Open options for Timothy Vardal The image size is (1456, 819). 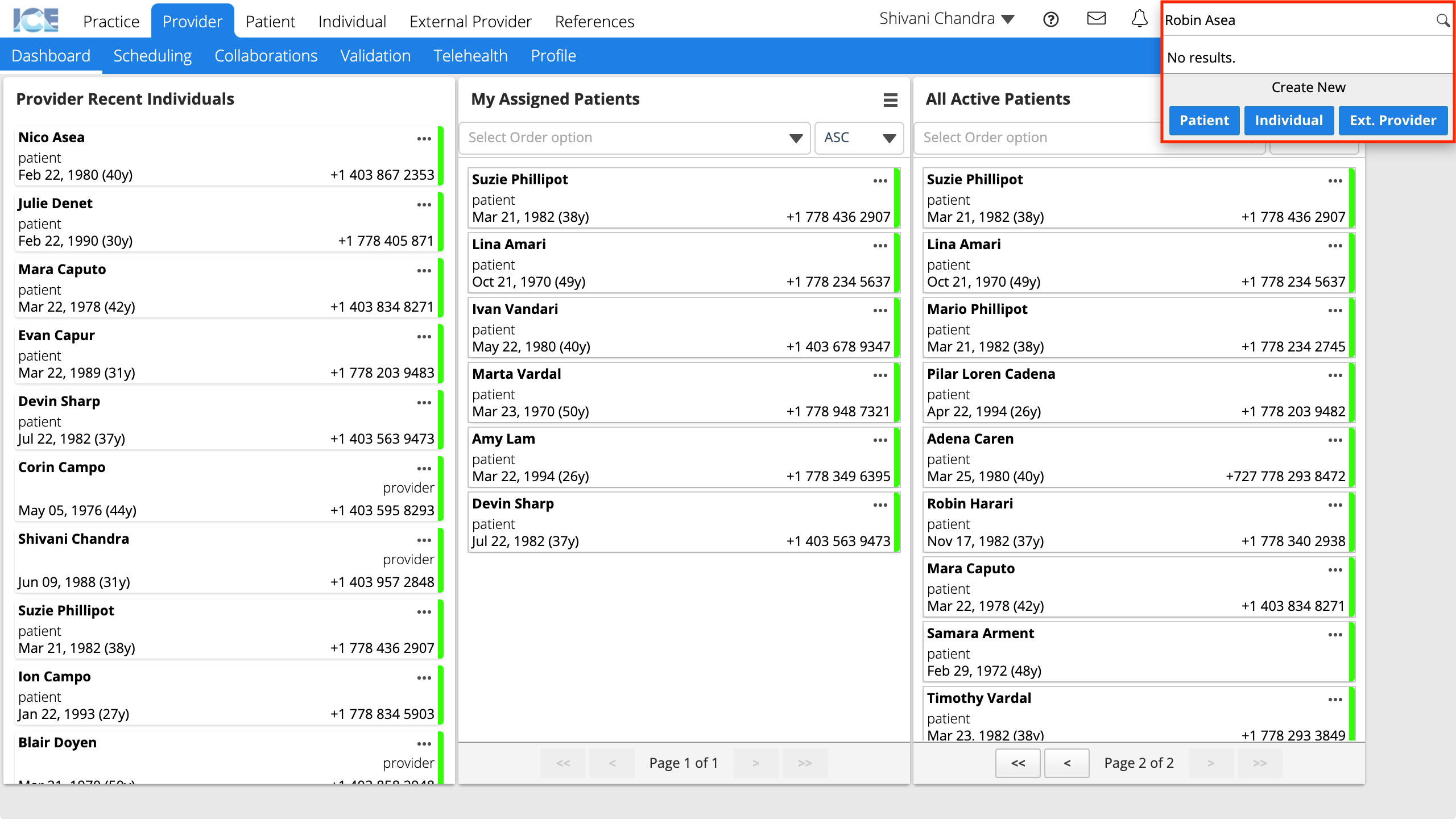tap(1335, 700)
